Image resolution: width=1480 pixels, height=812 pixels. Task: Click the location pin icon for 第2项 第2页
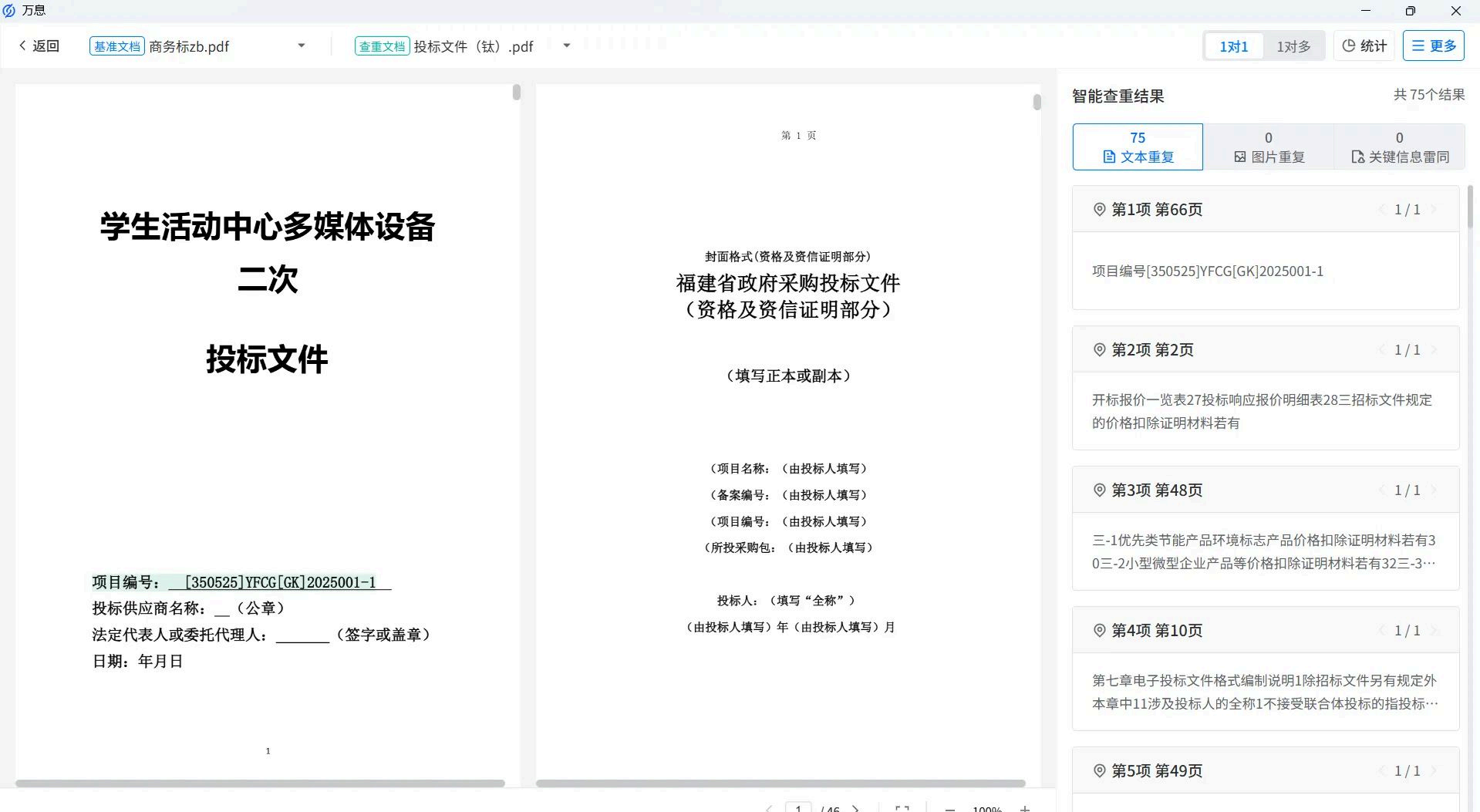(x=1100, y=350)
